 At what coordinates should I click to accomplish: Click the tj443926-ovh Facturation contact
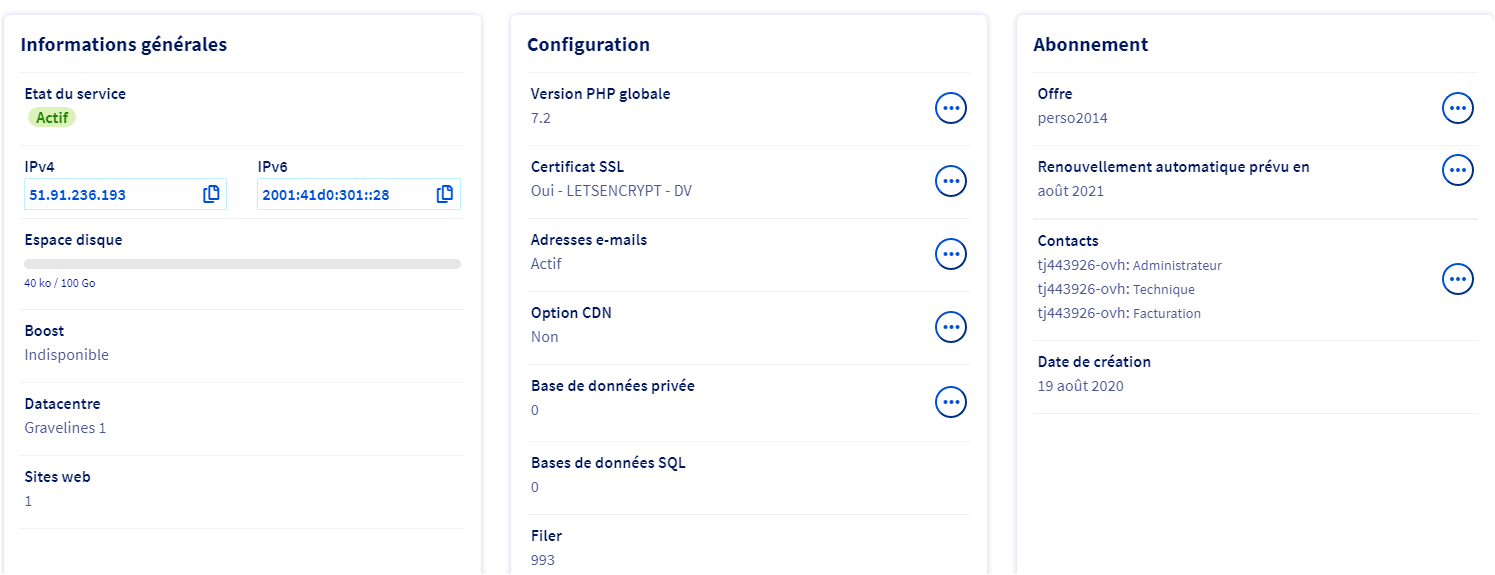1119,314
